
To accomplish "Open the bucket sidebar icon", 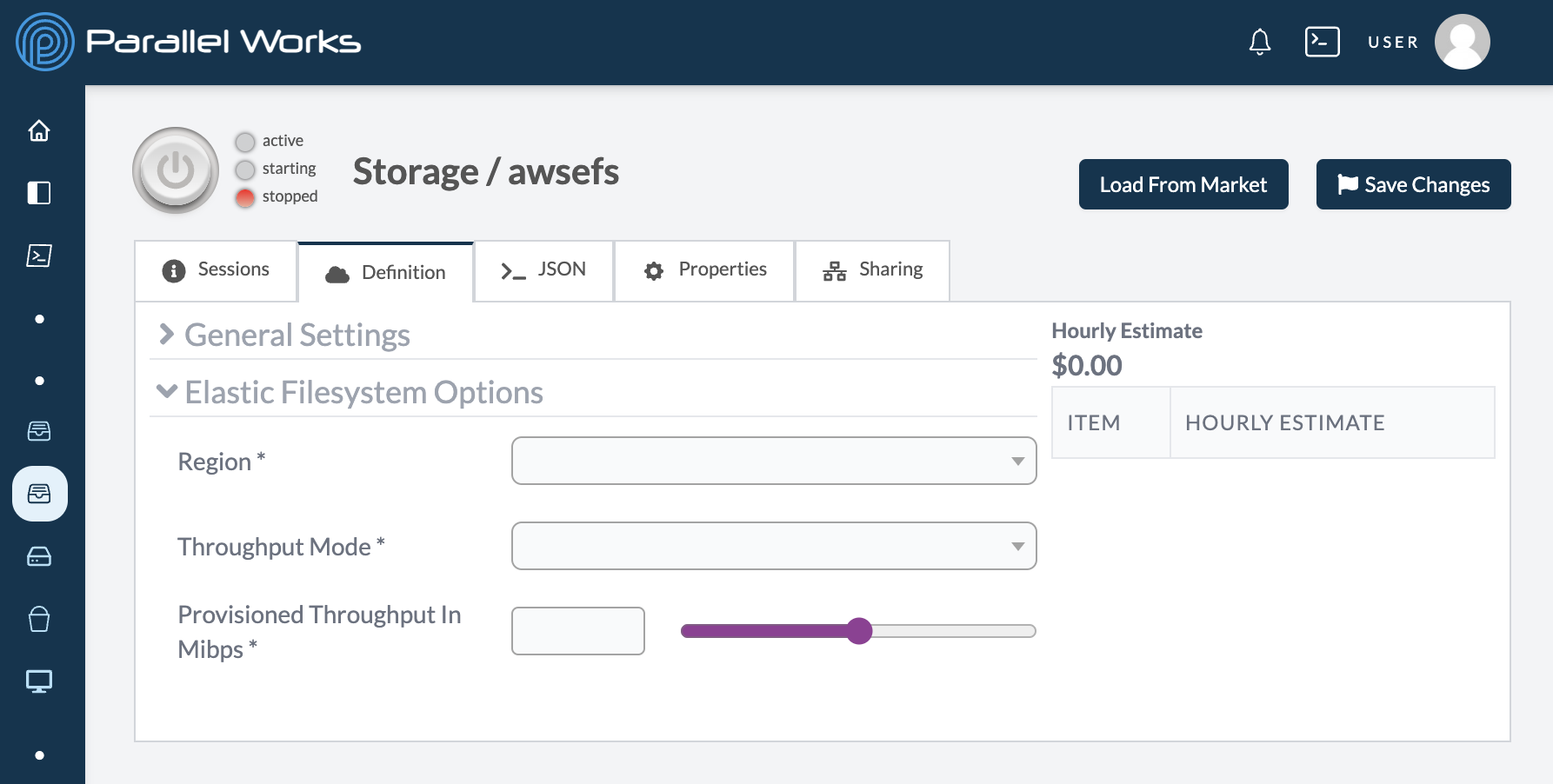I will click(39, 619).
